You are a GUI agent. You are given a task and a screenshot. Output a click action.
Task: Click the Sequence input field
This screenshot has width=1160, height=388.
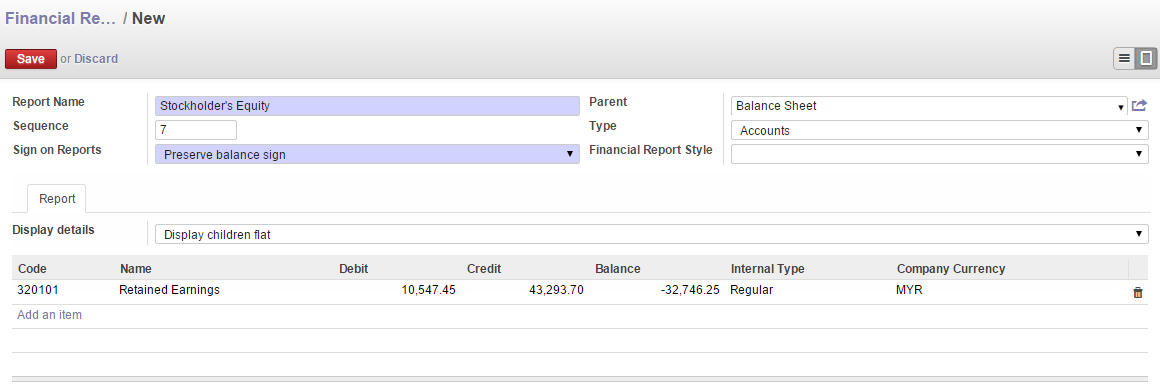pos(196,130)
